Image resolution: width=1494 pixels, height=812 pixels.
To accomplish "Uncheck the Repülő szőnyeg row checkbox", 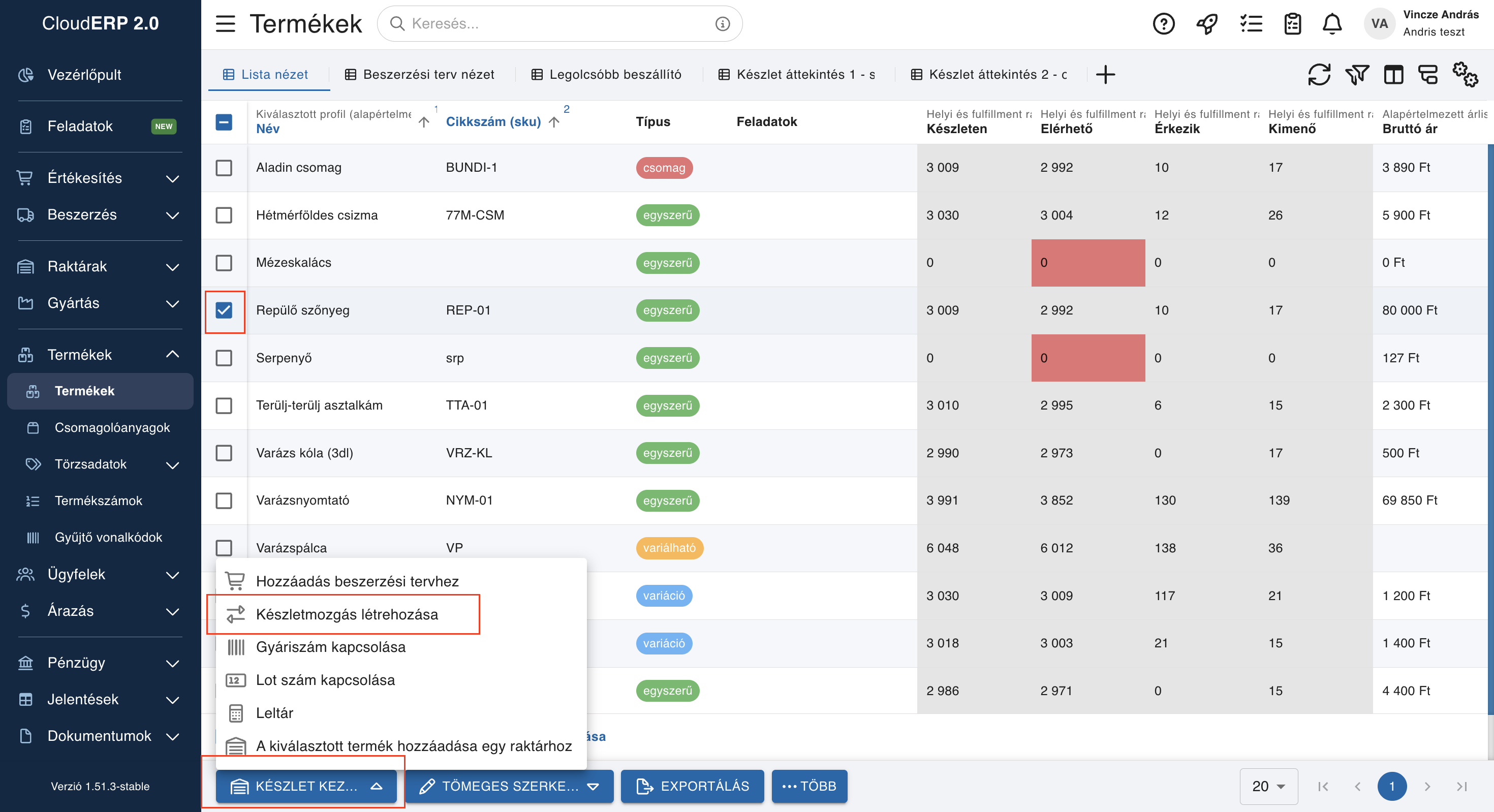I will pyautogui.click(x=224, y=310).
